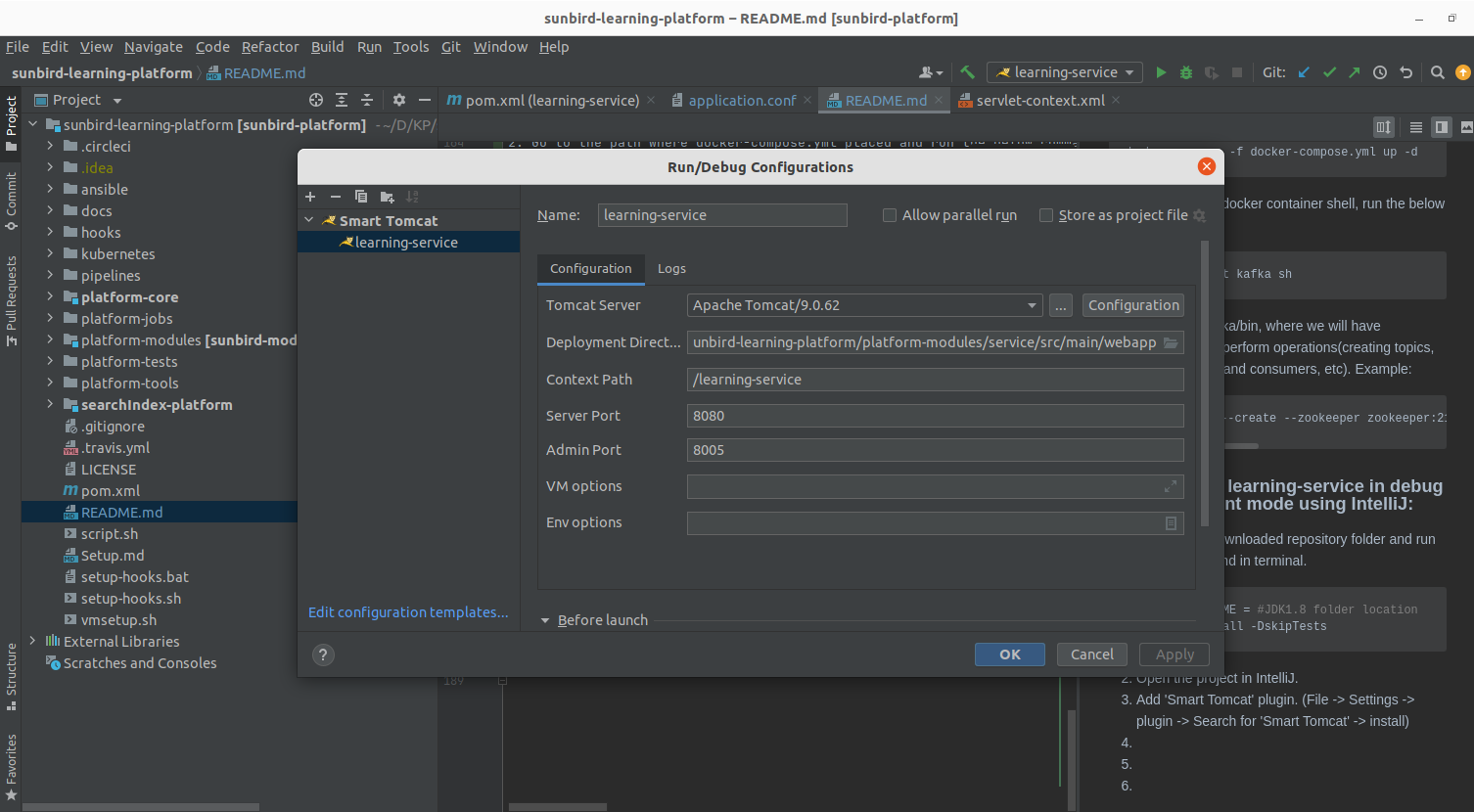Screen dimensions: 1474x812
Task: Open Git history clock icon
Action: 1380,72
